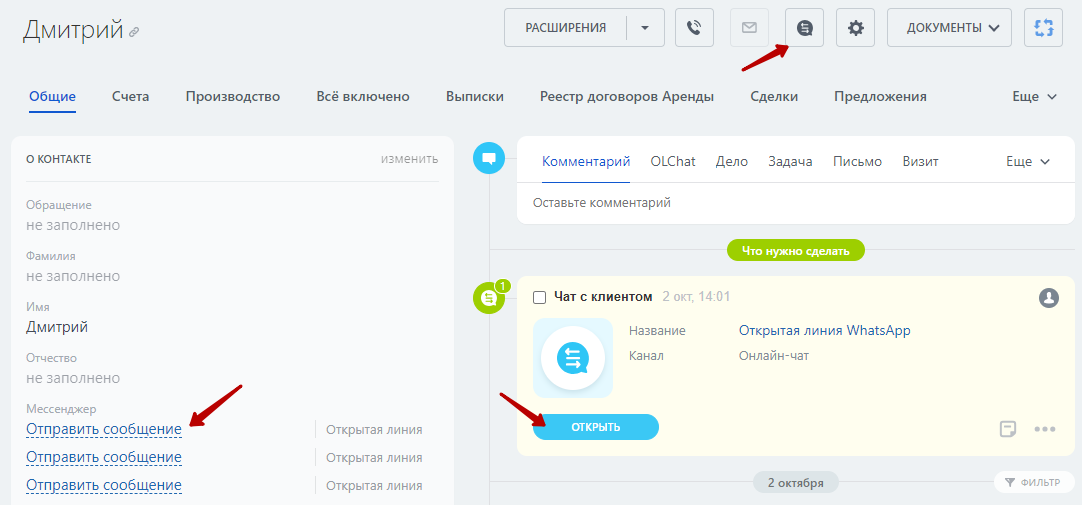
Task: Click the note icon in chat card
Action: pyautogui.click(x=1008, y=429)
